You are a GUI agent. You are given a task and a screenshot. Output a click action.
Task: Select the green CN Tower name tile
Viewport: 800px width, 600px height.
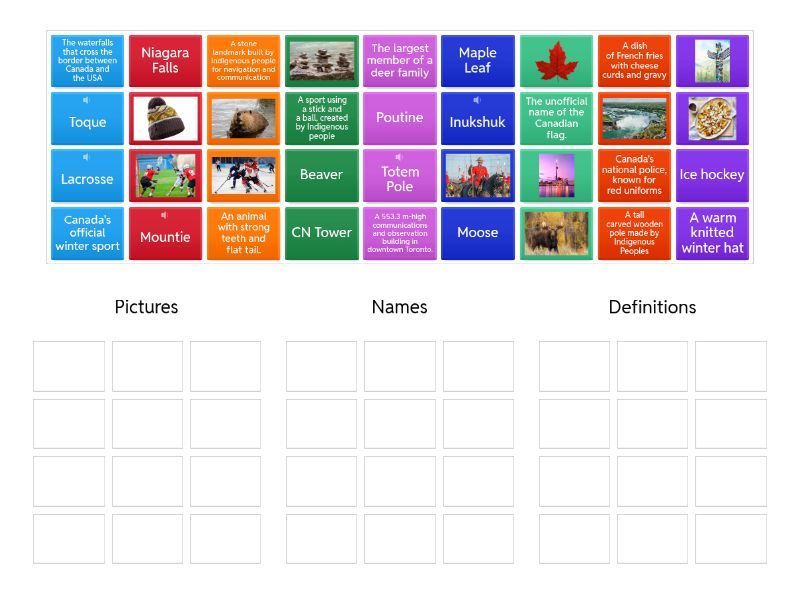[321, 233]
